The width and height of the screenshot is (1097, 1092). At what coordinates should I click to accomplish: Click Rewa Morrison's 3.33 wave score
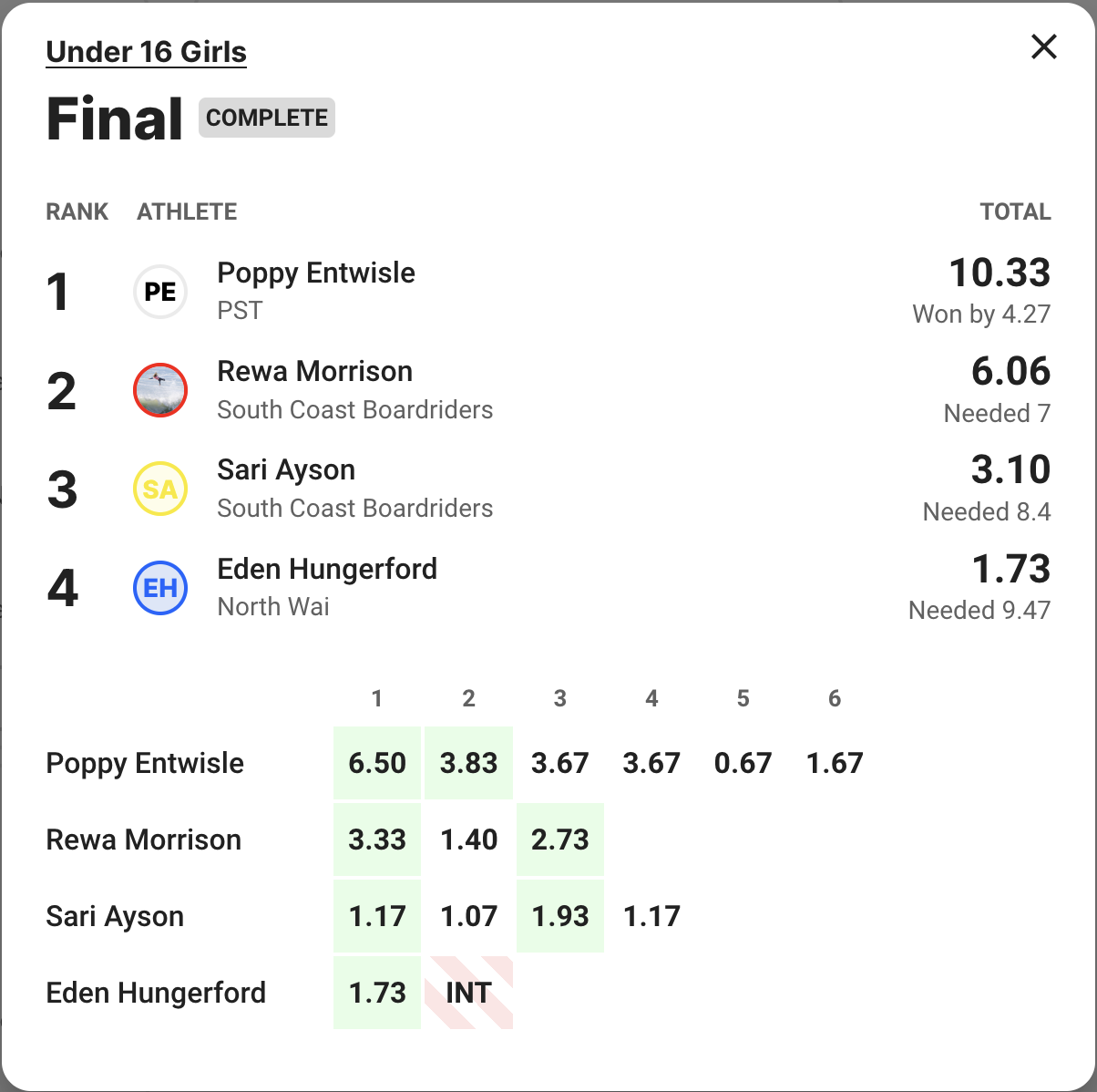coord(377,840)
